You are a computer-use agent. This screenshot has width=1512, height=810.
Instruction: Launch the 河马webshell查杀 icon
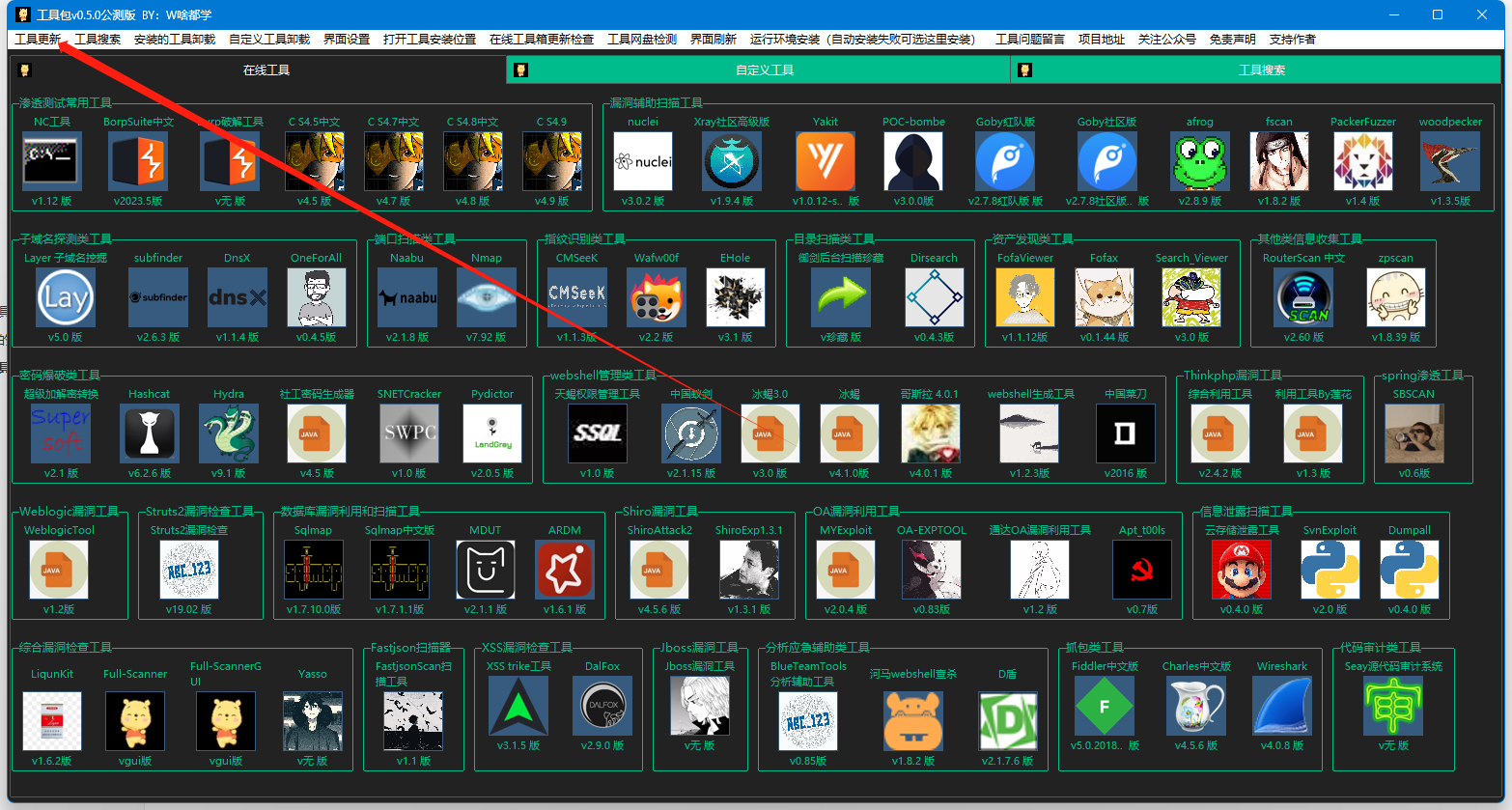913,721
